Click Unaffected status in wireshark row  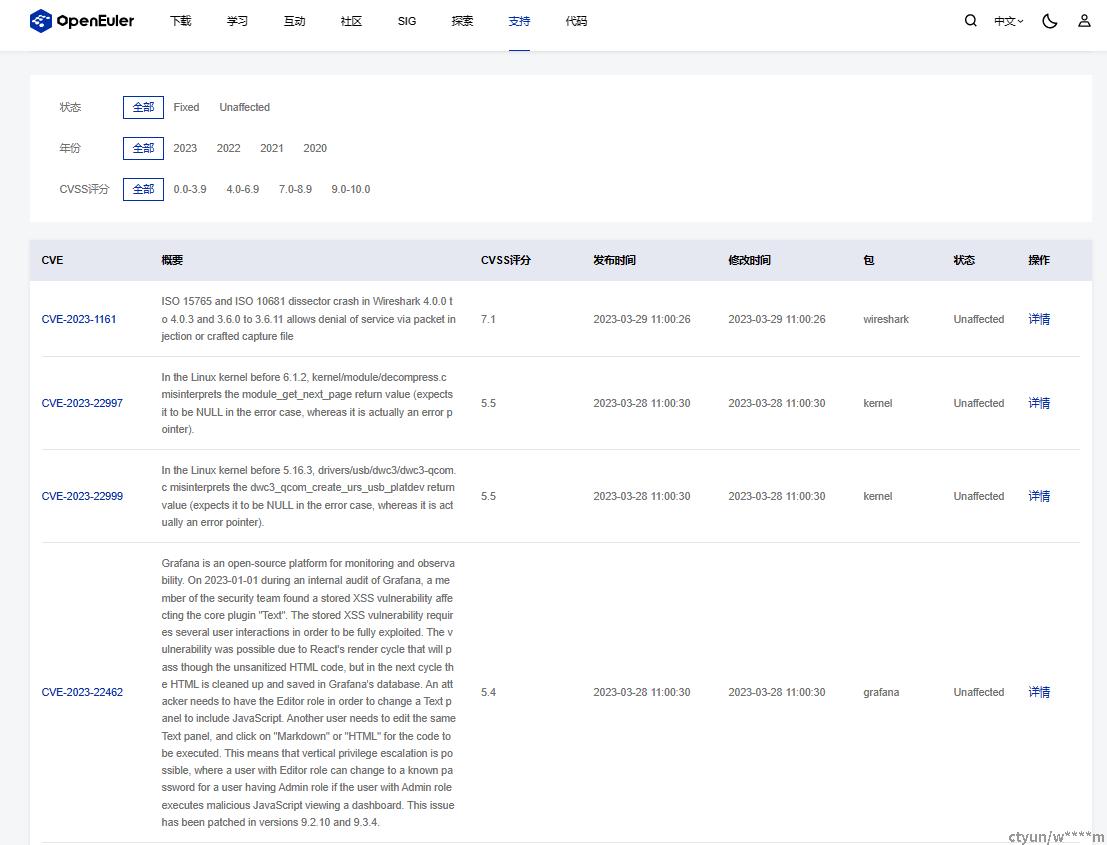(979, 319)
